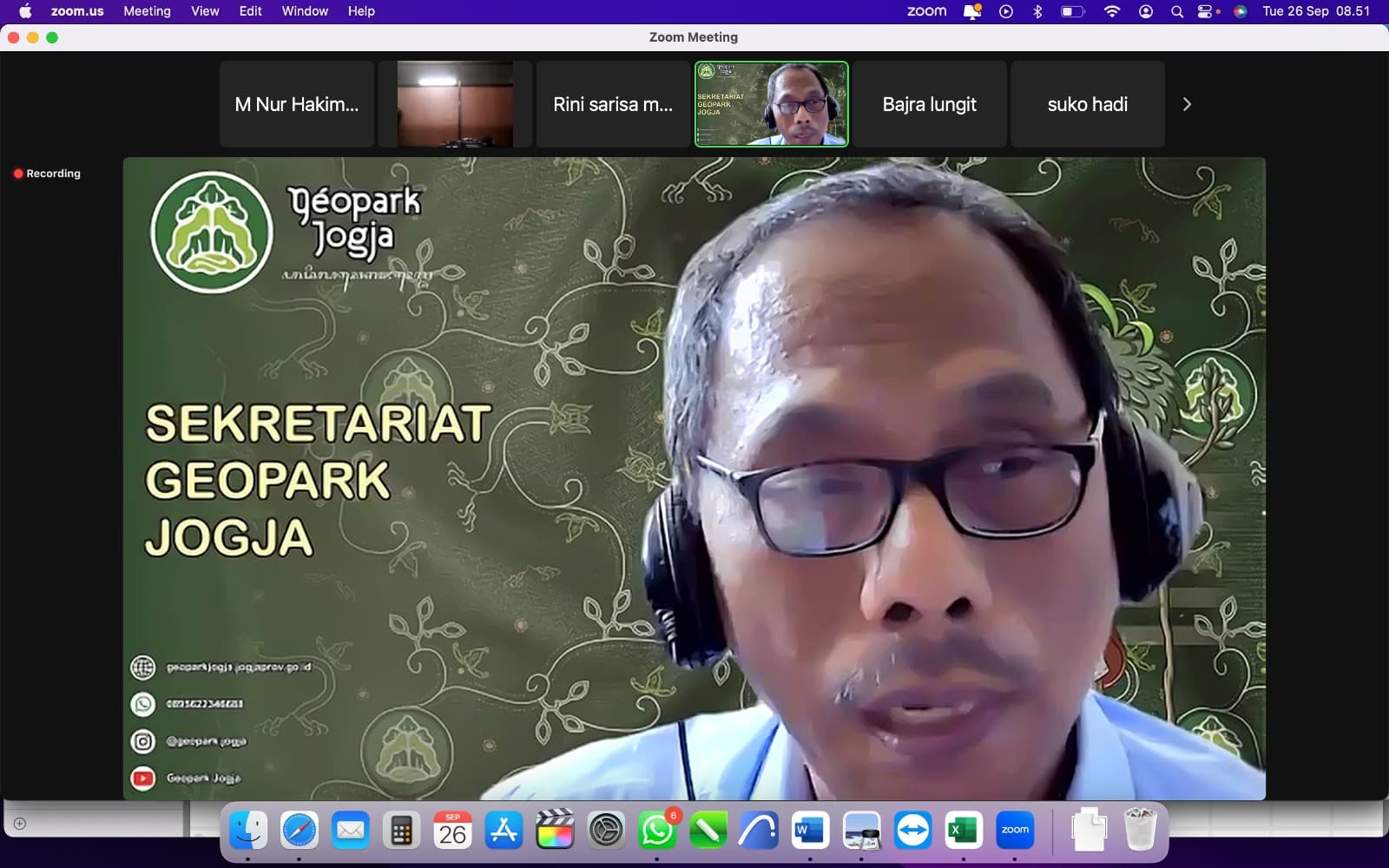Open the Window menu

[305, 11]
